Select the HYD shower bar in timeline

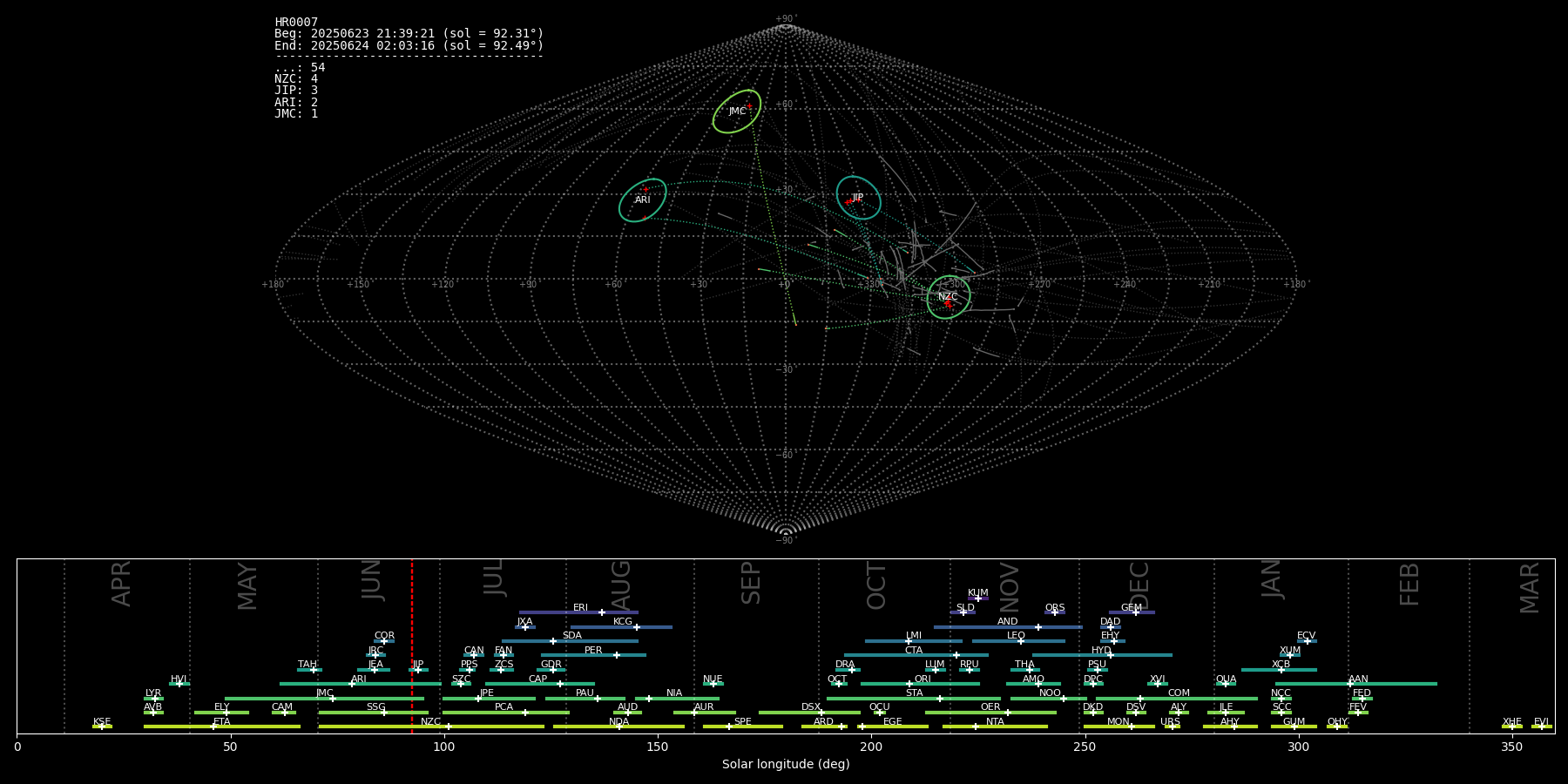[1102, 655]
